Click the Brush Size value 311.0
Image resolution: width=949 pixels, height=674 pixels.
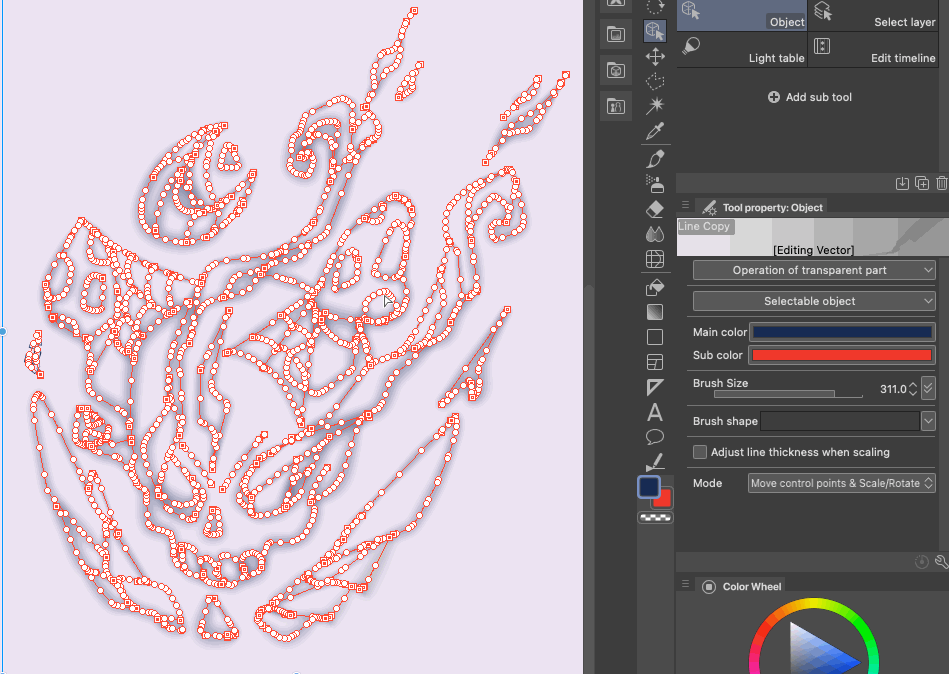[893, 389]
